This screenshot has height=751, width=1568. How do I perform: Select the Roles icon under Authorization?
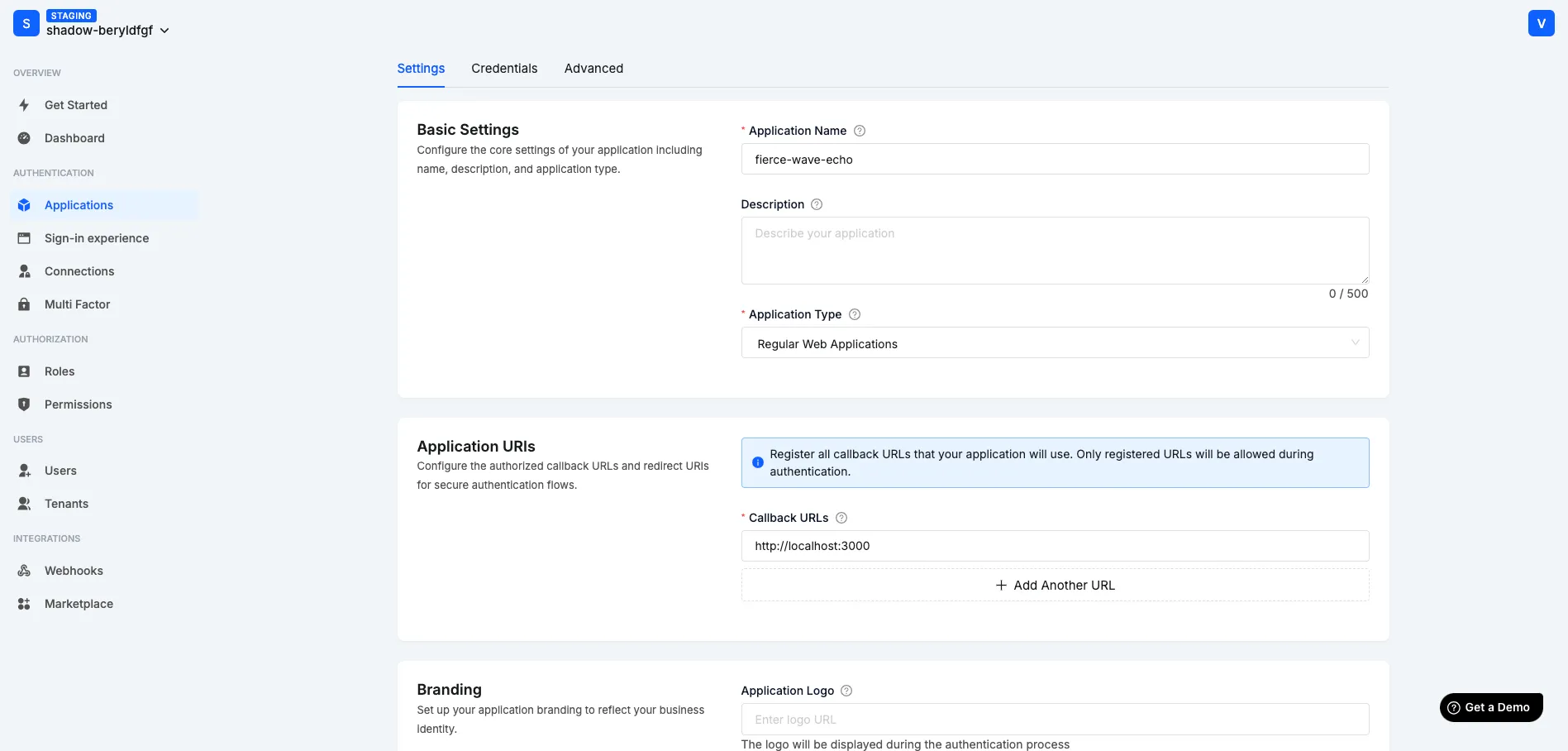(23, 371)
